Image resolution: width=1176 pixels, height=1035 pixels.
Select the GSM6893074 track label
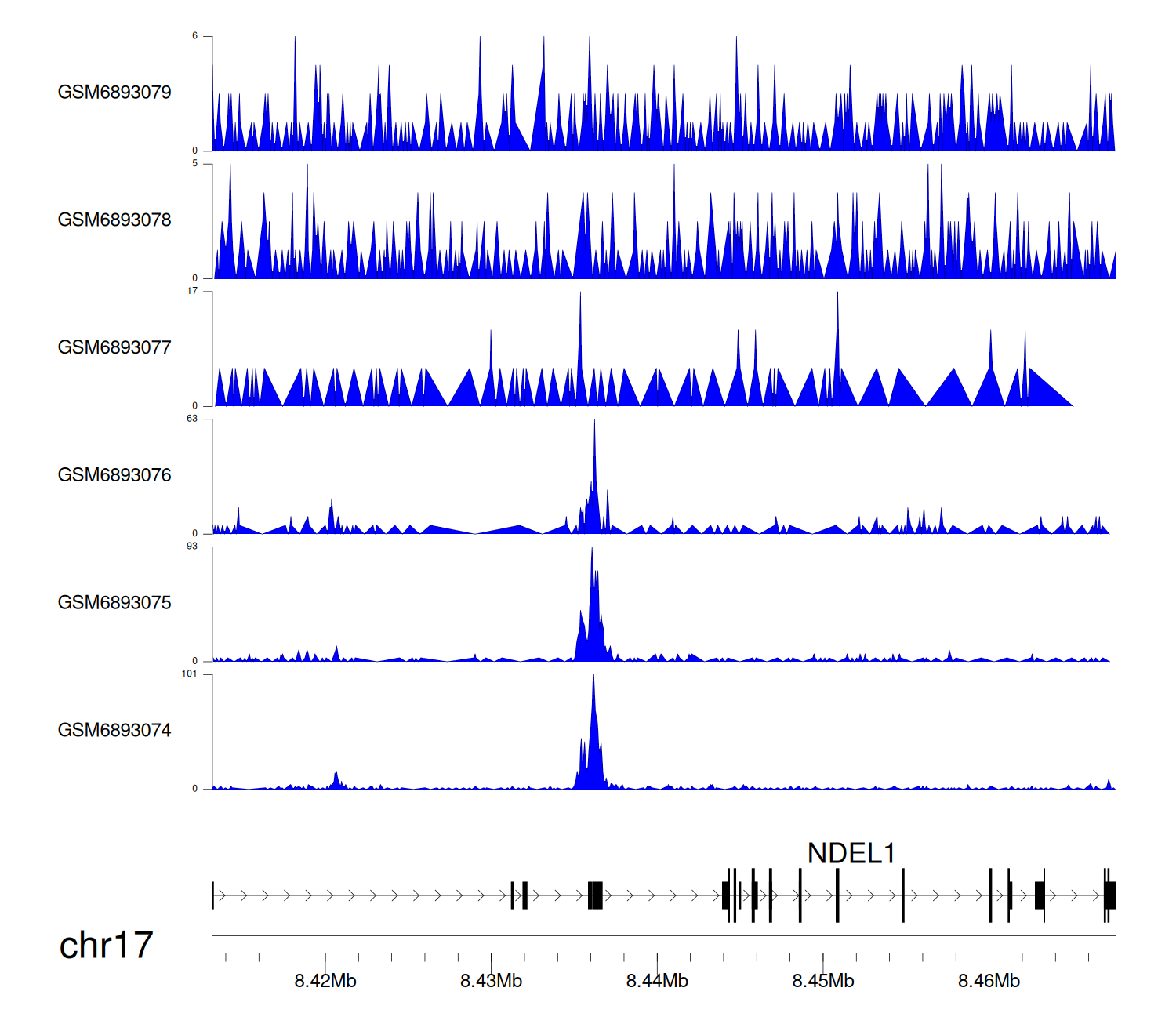[114, 731]
